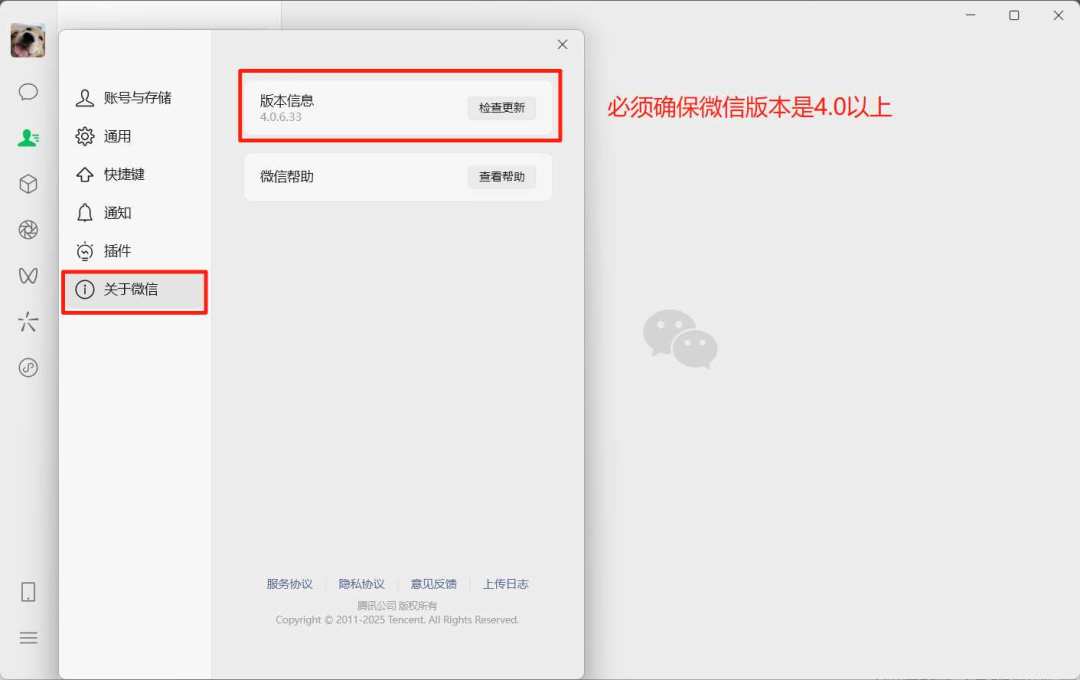The width and height of the screenshot is (1080, 680).
Task: Click the Tencent copyright text
Action: click(x=397, y=620)
